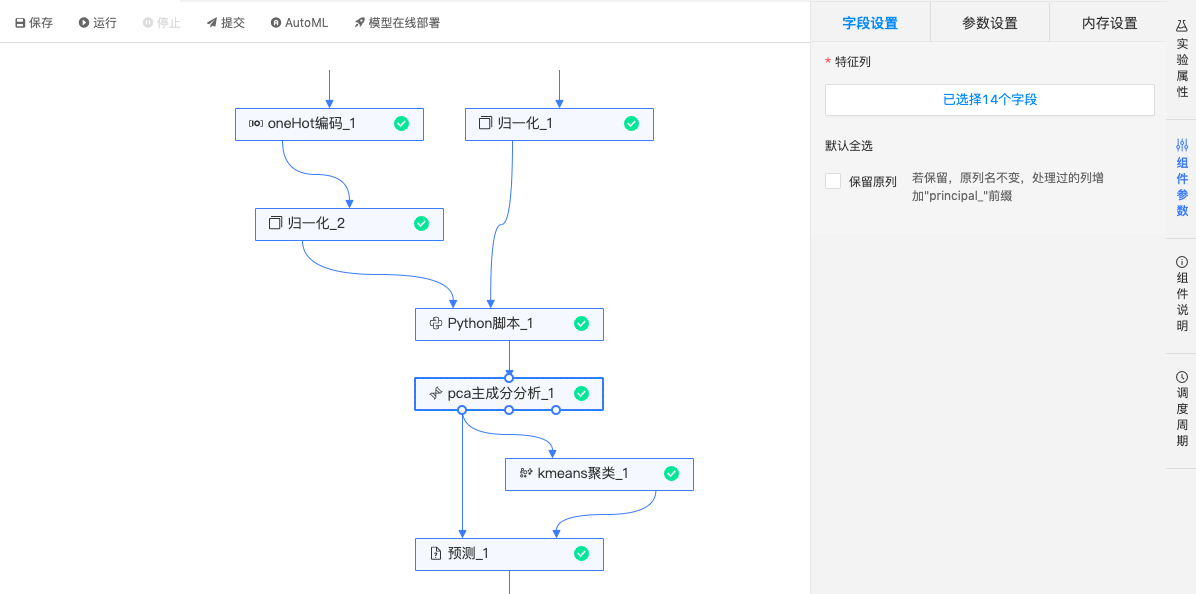This screenshot has height=594, width=1196.
Task: Select the kmeans聚类_1 node
Action: click(x=600, y=474)
